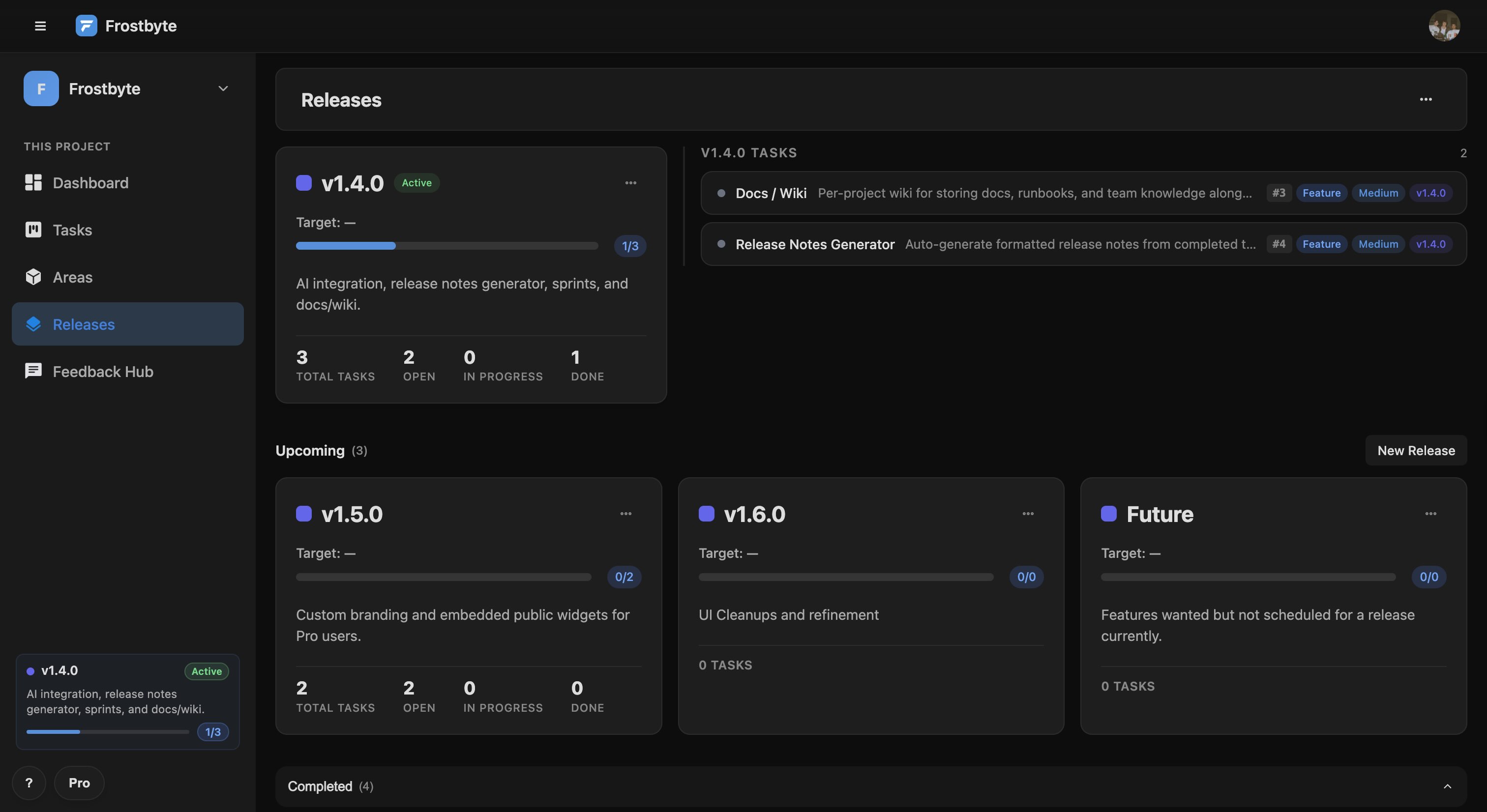
Task: Open Feedback Hub from the sidebar
Action: coord(127,371)
